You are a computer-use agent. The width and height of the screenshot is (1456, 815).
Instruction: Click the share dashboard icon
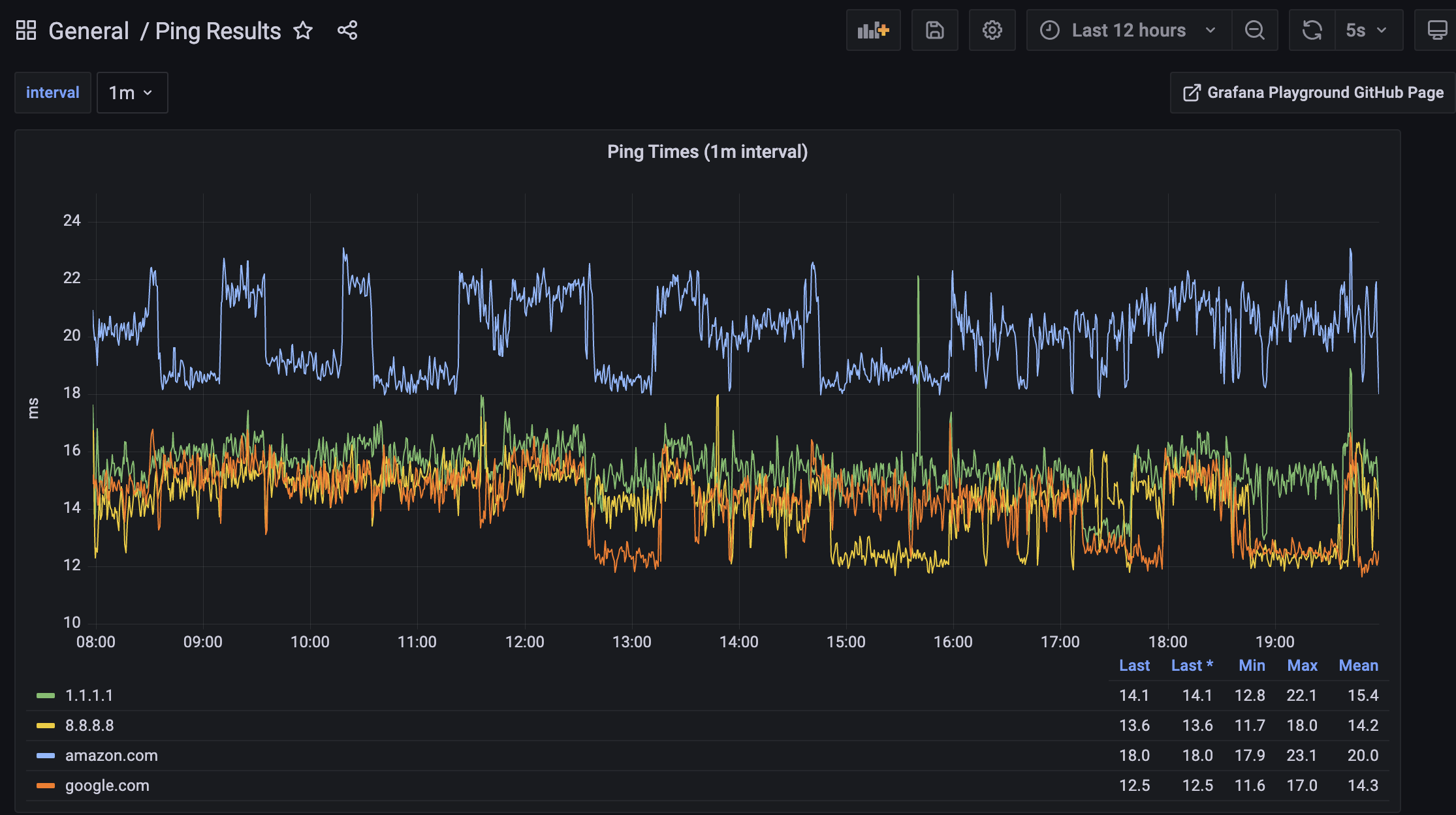347,31
